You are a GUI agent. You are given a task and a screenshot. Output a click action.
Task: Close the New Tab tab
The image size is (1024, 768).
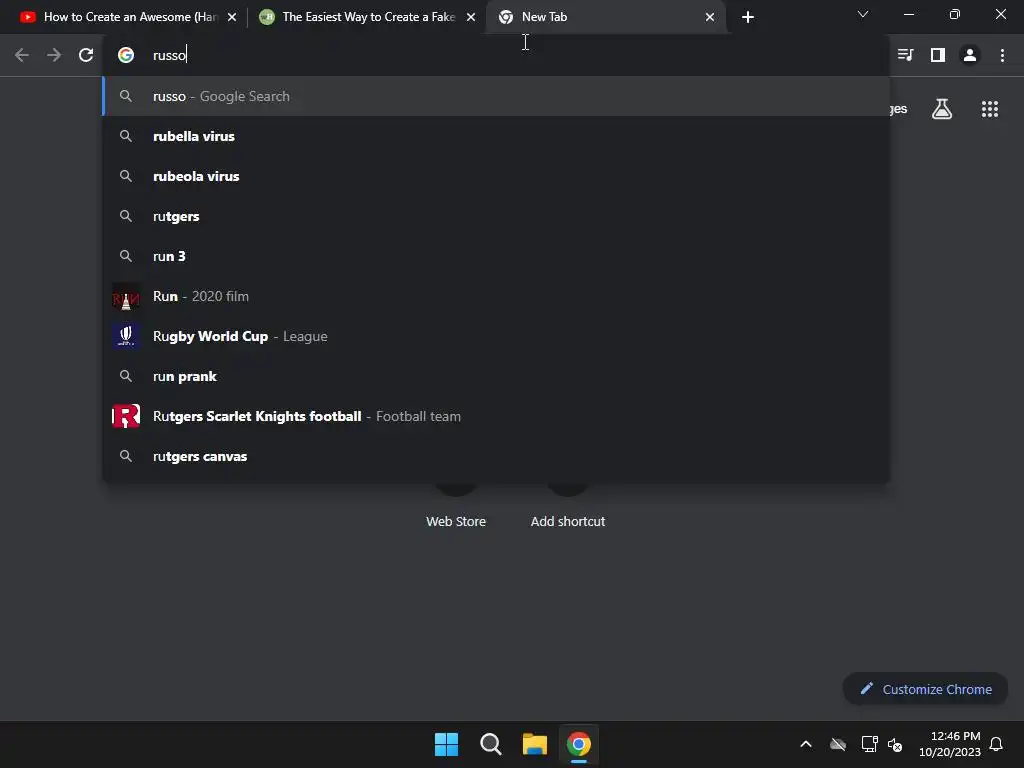coord(710,17)
